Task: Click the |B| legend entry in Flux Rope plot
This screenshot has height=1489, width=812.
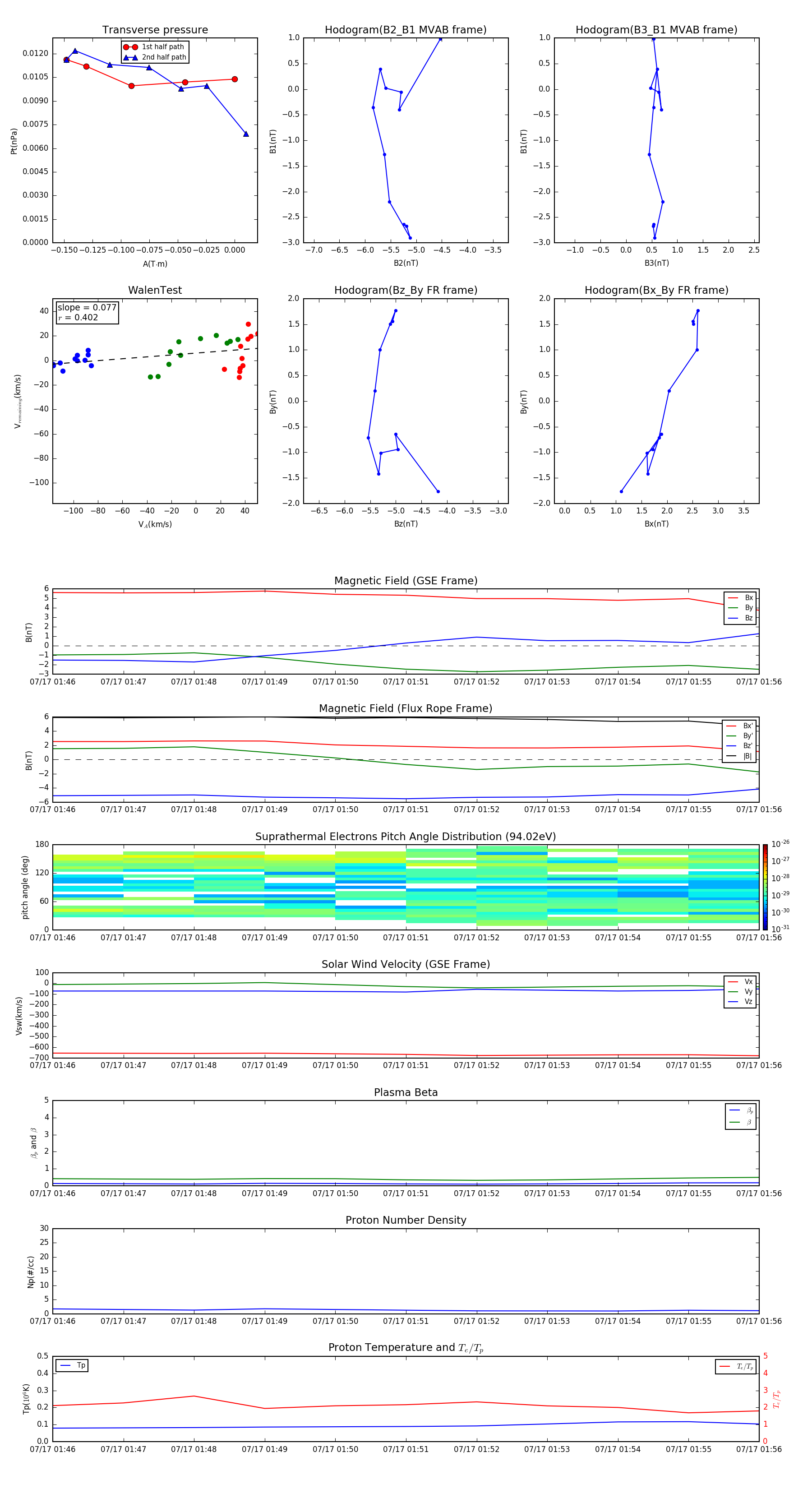Action: (739, 756)
